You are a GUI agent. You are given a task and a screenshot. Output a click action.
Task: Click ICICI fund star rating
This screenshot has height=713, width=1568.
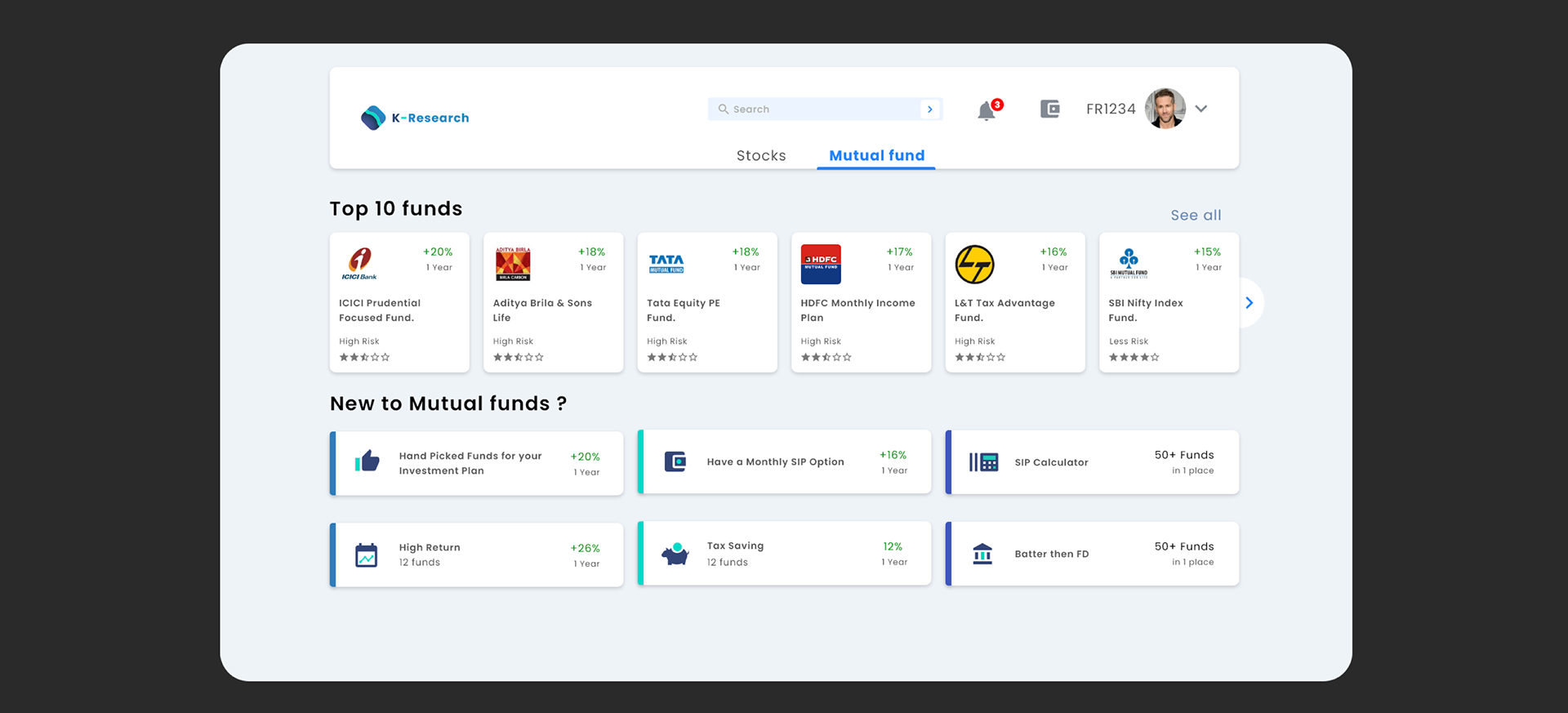(364, 357)
